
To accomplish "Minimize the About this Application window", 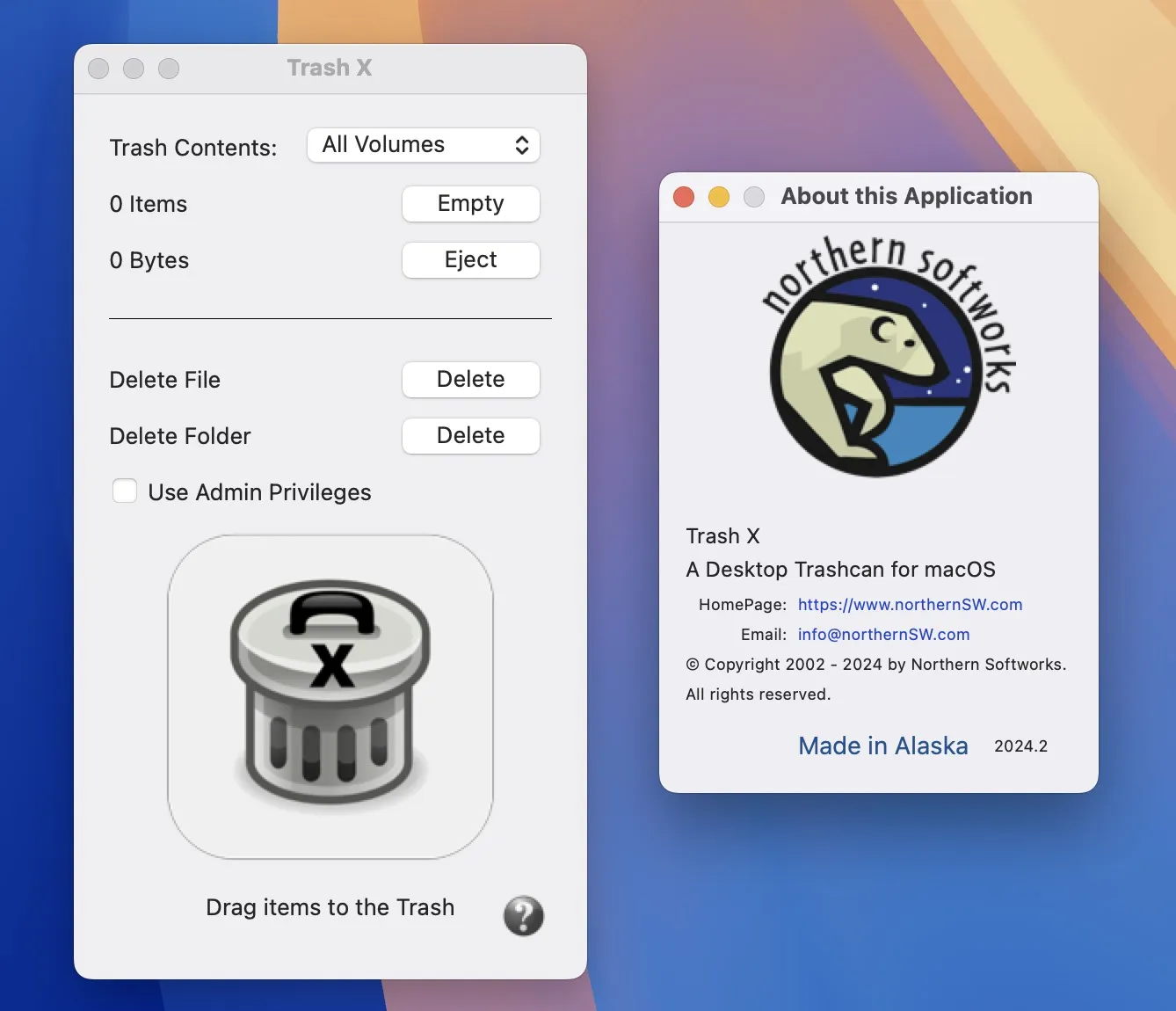I will click(x=719, y=197).
